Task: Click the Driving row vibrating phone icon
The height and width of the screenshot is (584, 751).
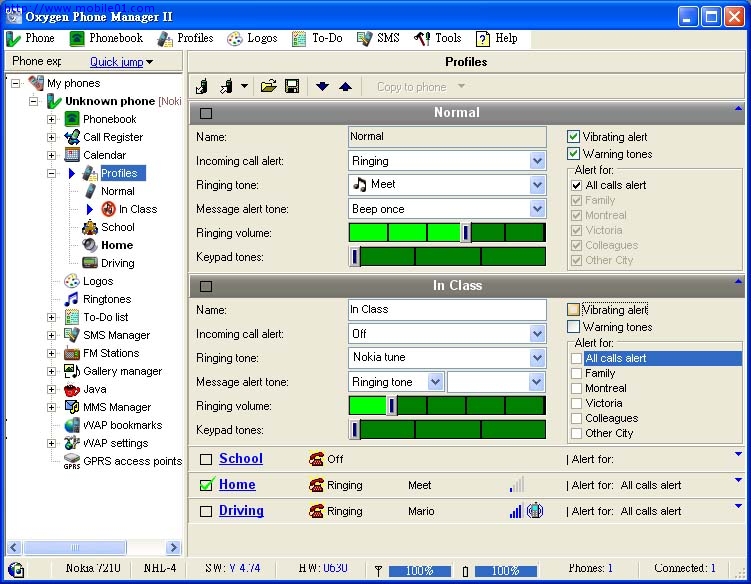Action: tap(535, 511)
